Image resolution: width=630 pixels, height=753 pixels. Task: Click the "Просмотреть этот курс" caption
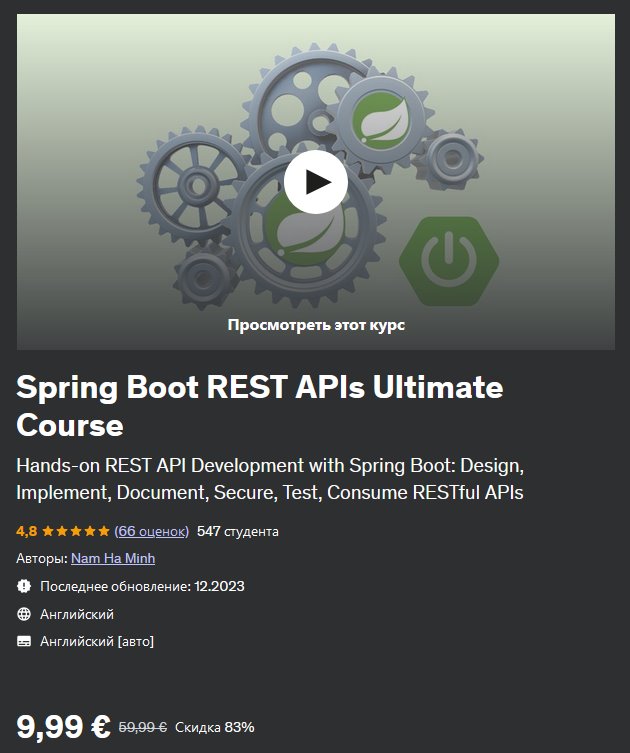316,325
